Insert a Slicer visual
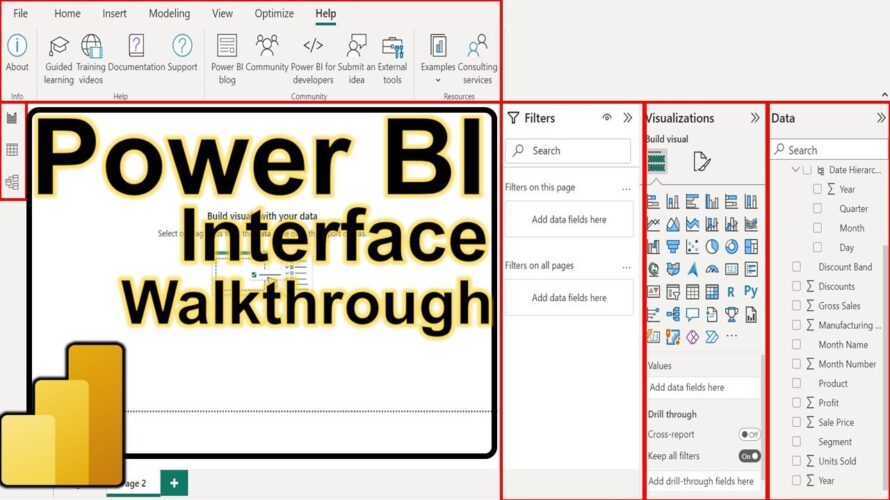The height and width of the screenshot is (500, 890). pyautogui.click(x=673, y=292)
